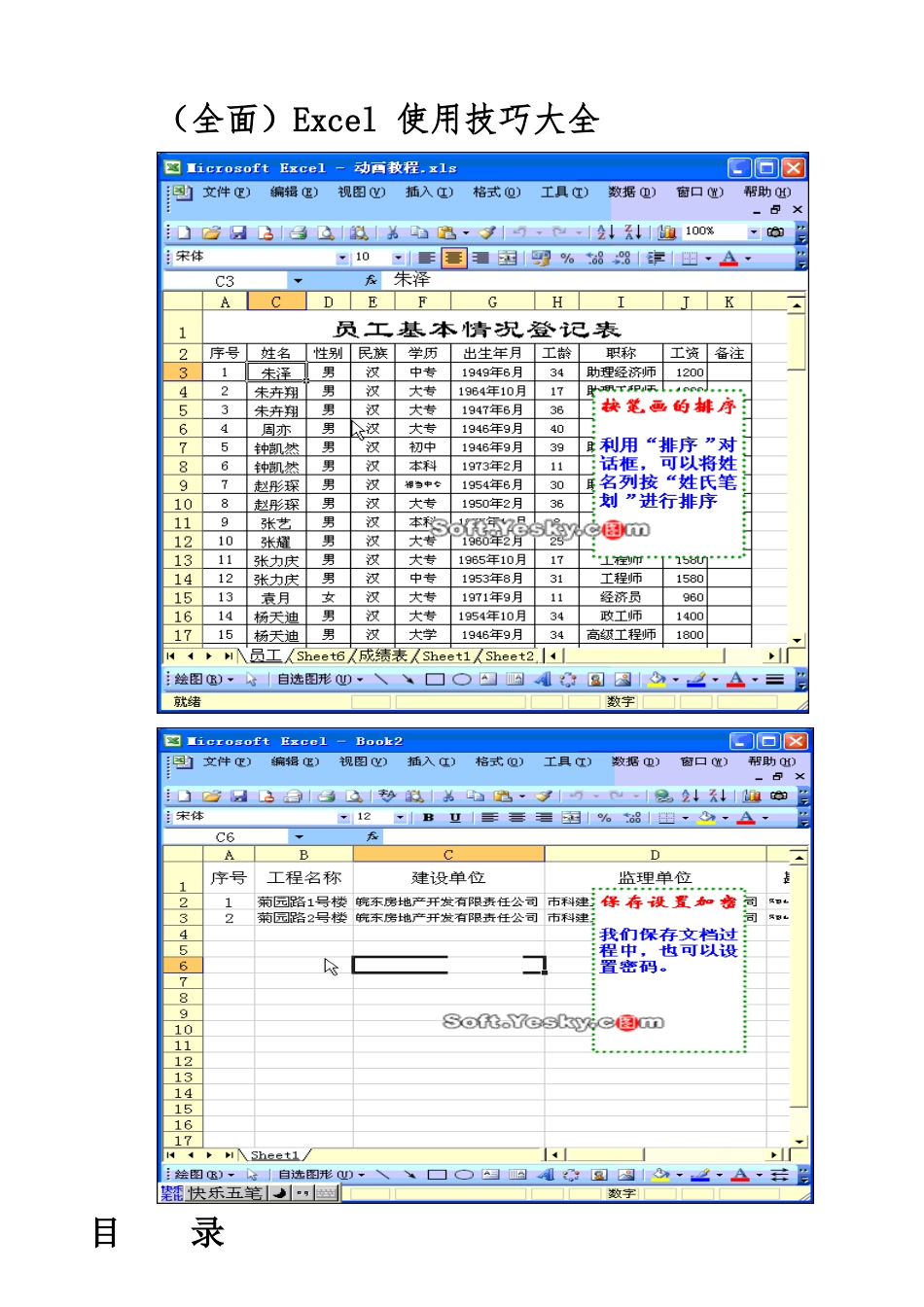Toggle Bold in Book2 window

(x=428, y=818)
